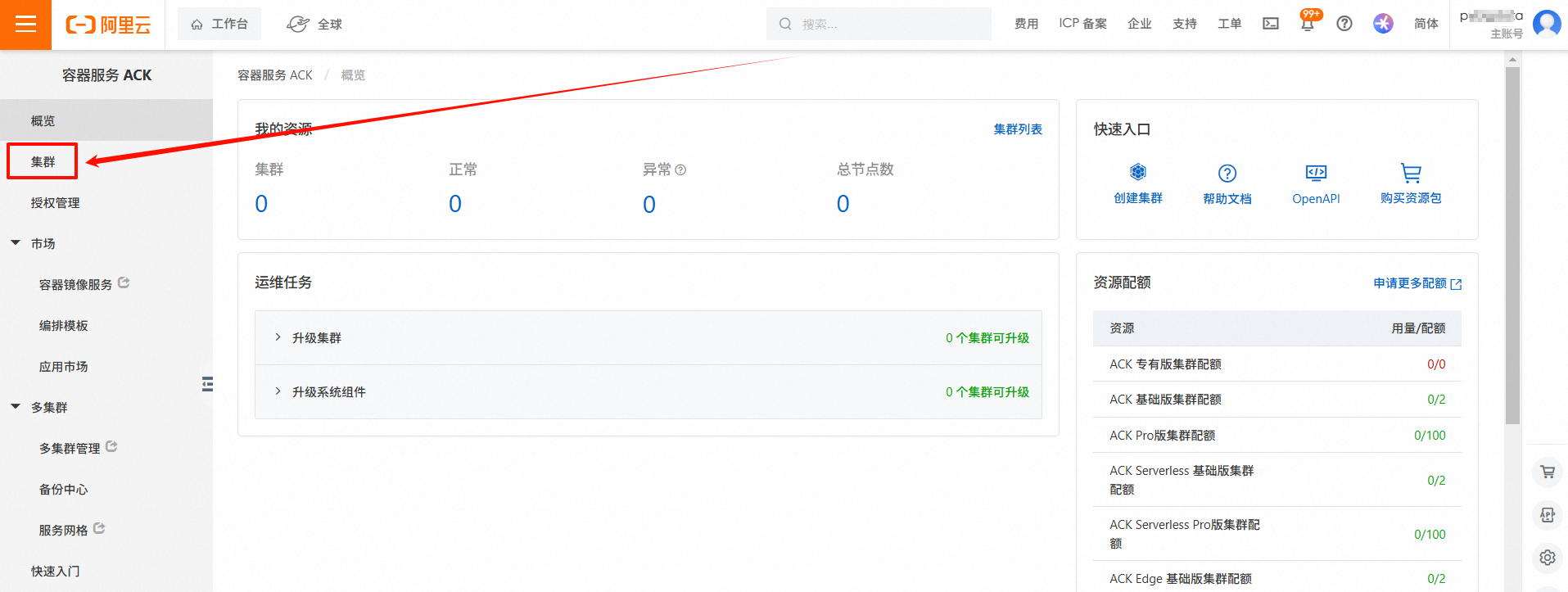Open 支持 in the top bar

click(x=1184, y=24)
